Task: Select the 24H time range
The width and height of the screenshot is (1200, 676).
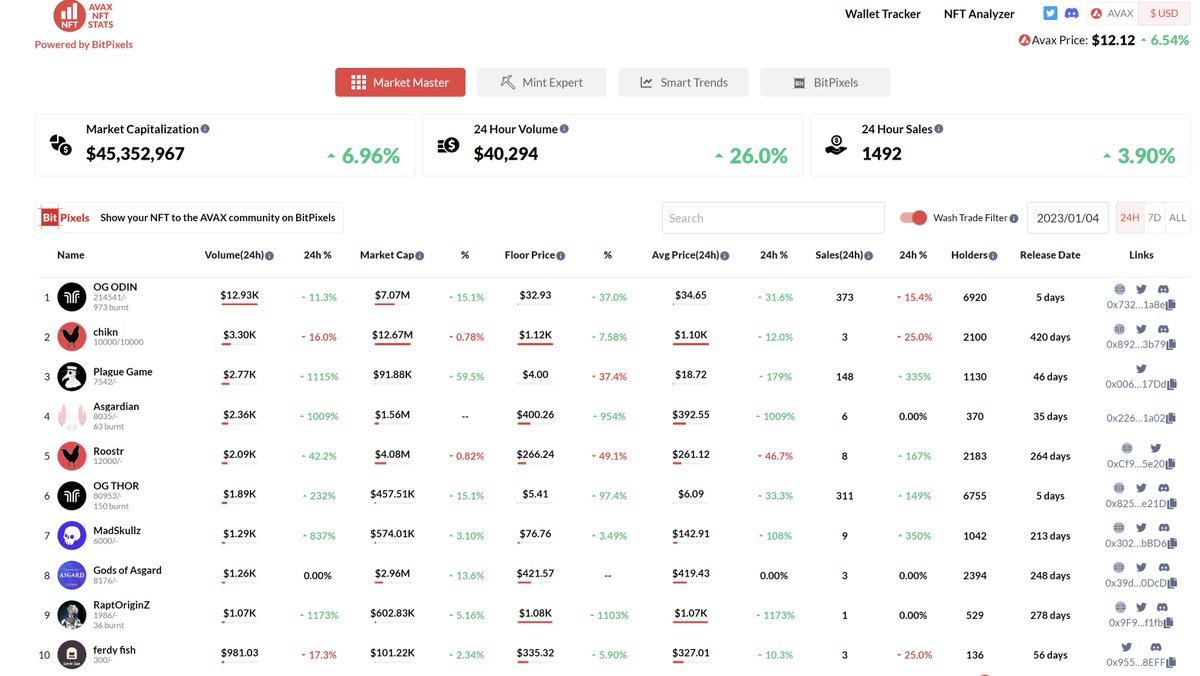Action: 1129,218
